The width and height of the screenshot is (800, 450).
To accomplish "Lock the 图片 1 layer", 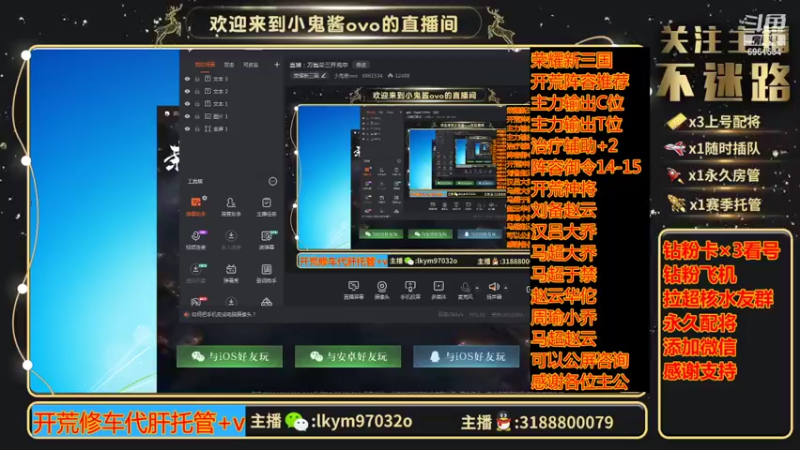I will [197, 116].
